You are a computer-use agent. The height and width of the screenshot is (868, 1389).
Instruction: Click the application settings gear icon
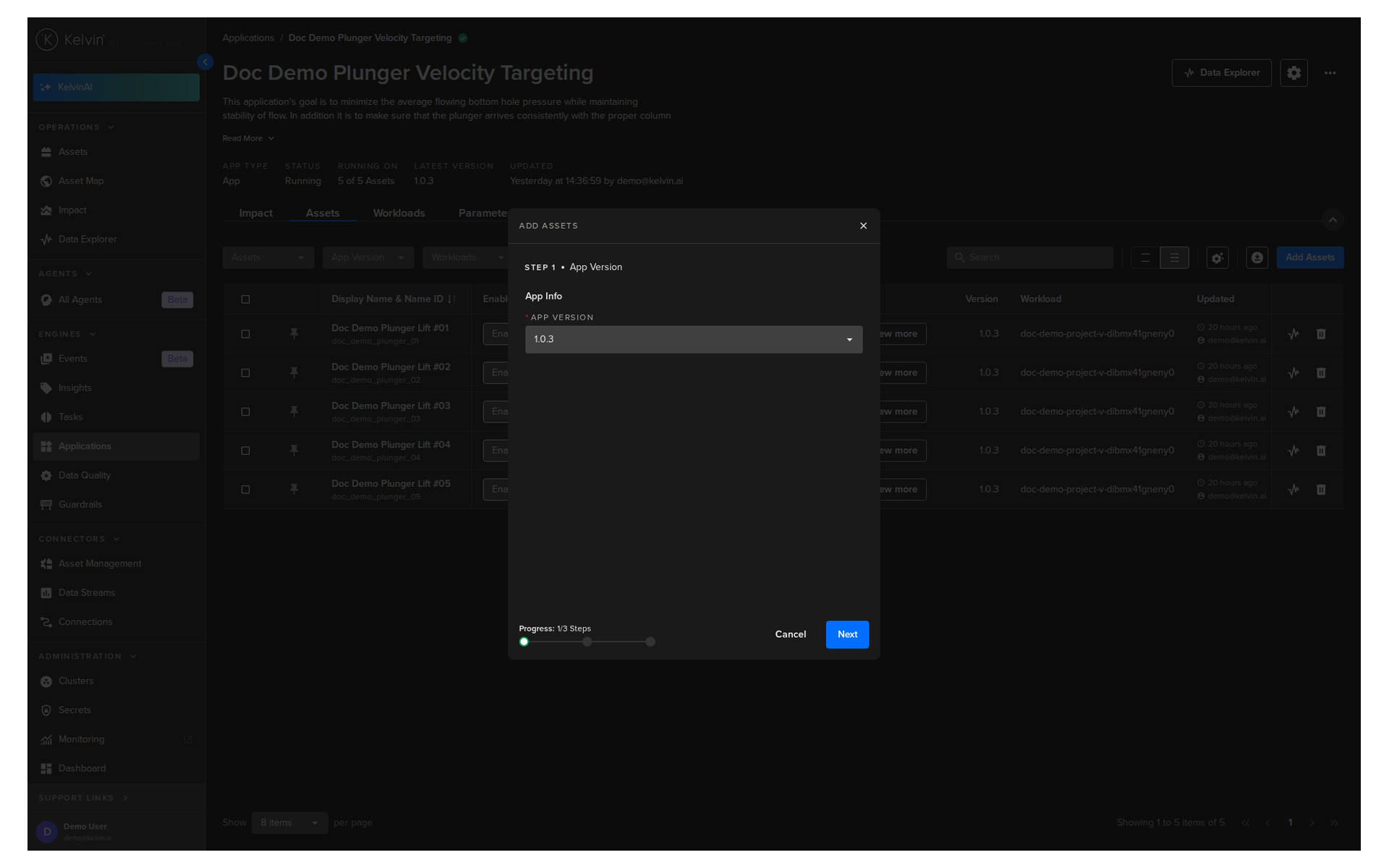pyautogui.click(x=1294, y=73)
